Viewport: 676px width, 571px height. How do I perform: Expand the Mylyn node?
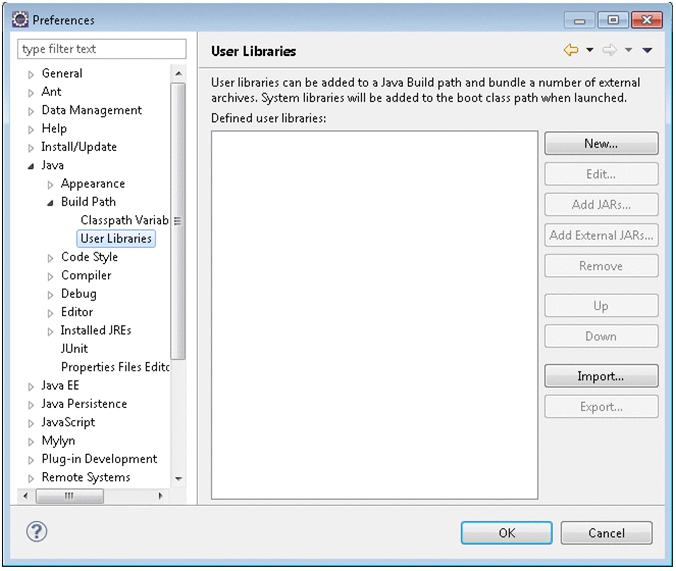point(31,442)
